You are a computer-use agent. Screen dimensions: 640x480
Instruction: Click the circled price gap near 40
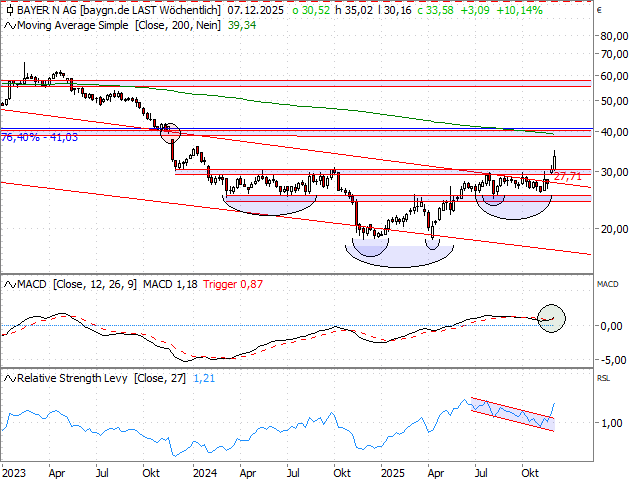pyautogui.click(x=170, y=133)
